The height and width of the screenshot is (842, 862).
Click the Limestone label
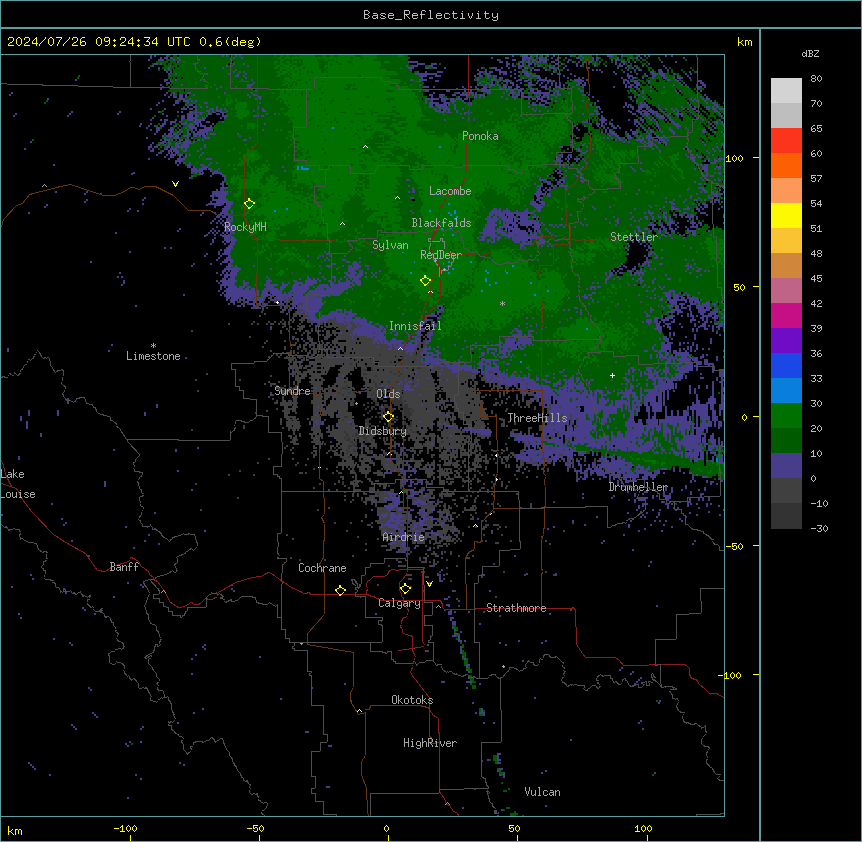[153, 356]
